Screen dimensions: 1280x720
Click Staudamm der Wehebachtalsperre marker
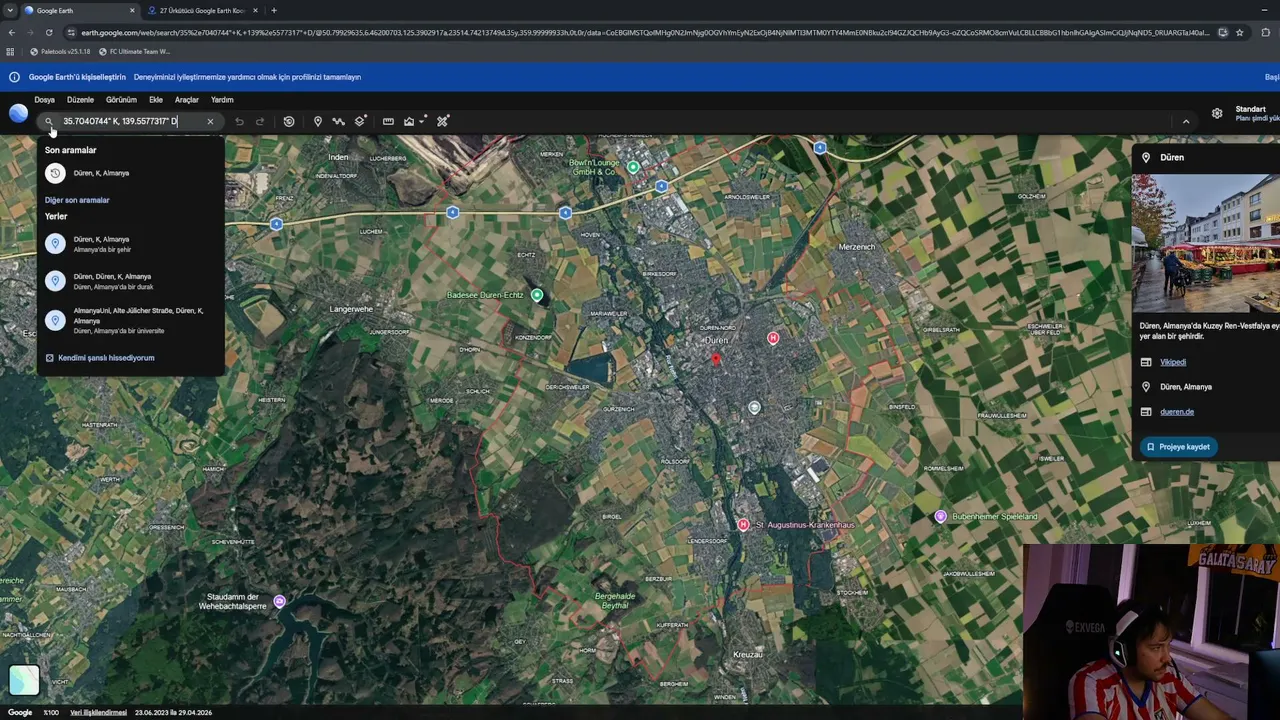(x=280, y=601)
